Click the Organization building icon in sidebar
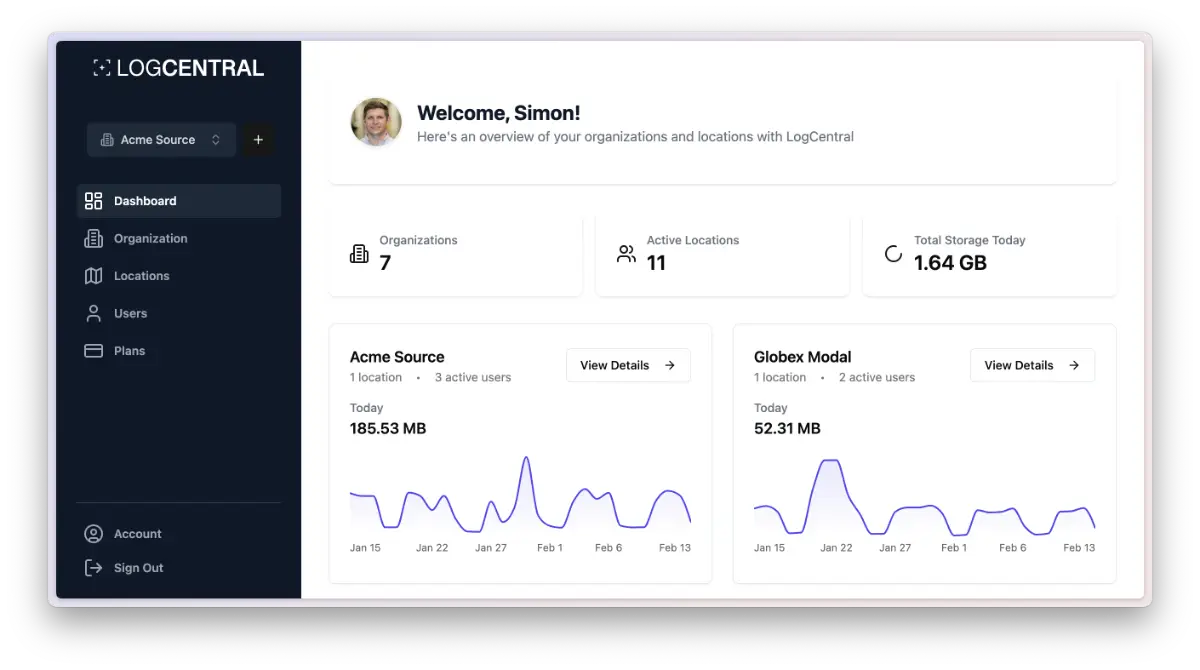This screenshot has height=670, width=1200. click(x=94, y=239)
